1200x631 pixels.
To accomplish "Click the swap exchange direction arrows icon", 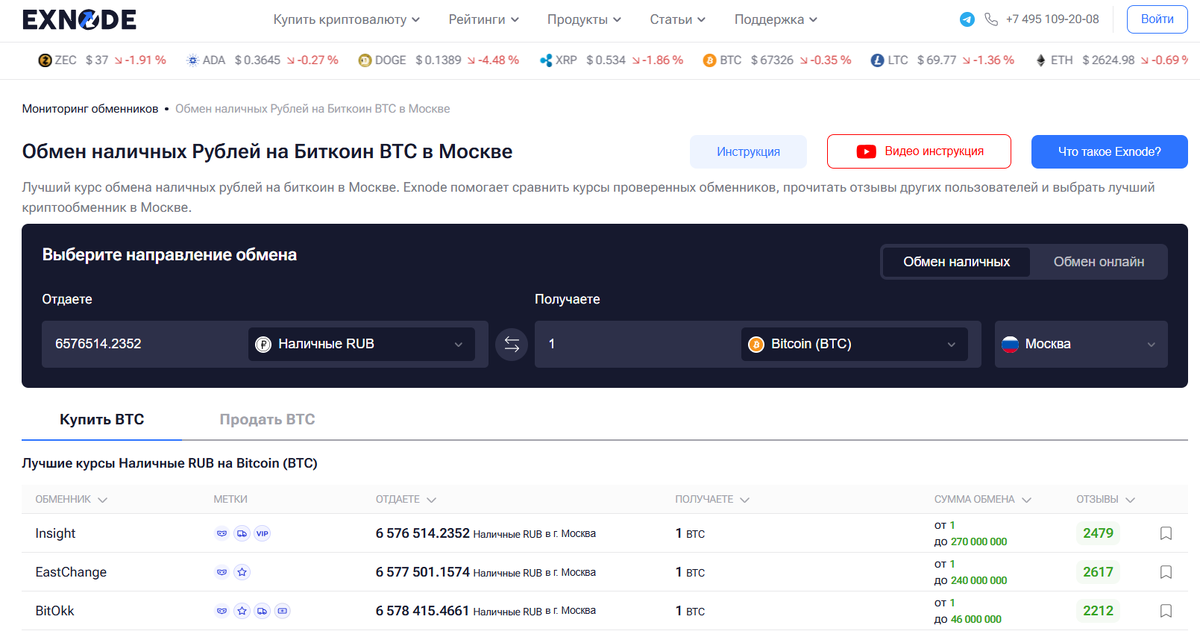I will click(511, 344).
